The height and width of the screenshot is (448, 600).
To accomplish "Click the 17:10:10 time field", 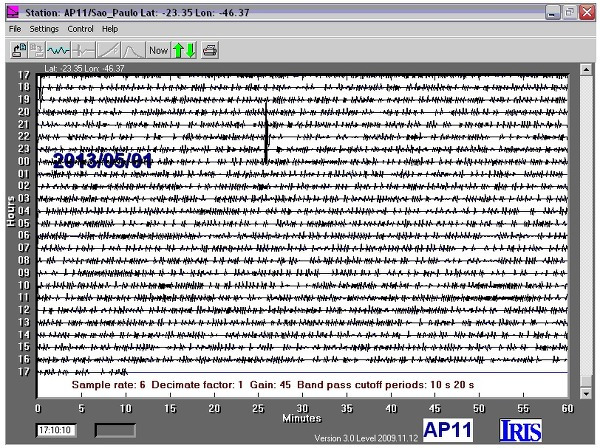I will click(56, 430).
